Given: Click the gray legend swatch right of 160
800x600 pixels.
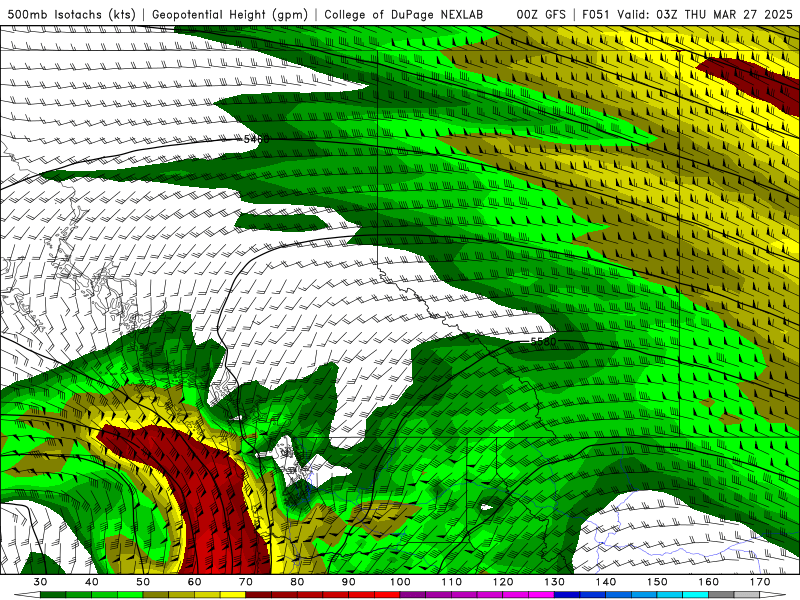Looking at the screenshot, I should click(721, 595).
